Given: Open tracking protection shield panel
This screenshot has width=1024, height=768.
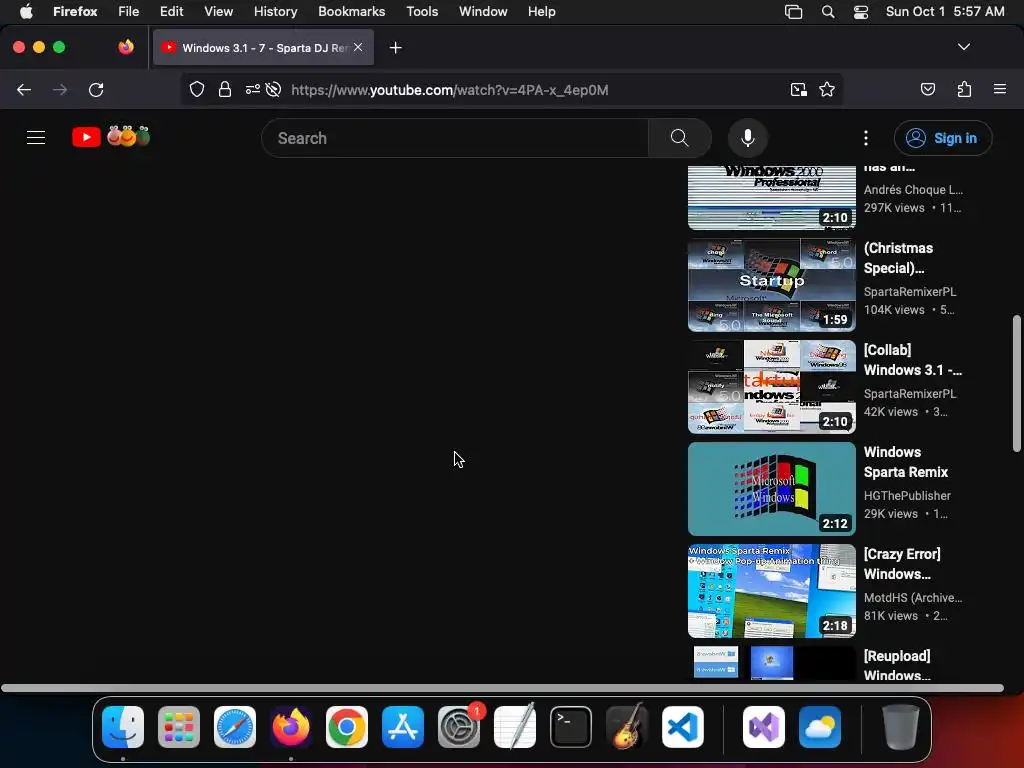Looking at the screenshot, I should pos(197,89).
